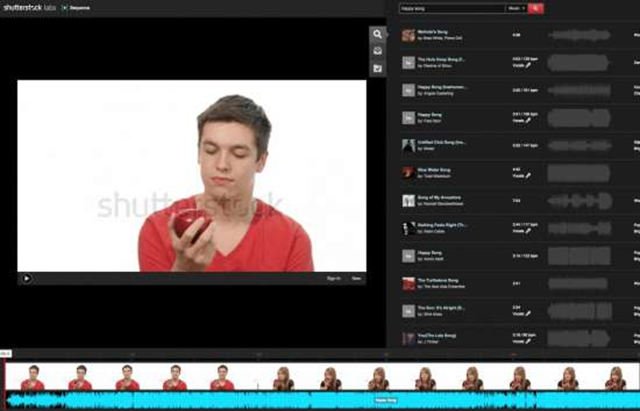The image size is (640, 411).
Task: Select the Nothing Feels Right thumbnail
Action: pyautogui.click(x=409, y=228)
